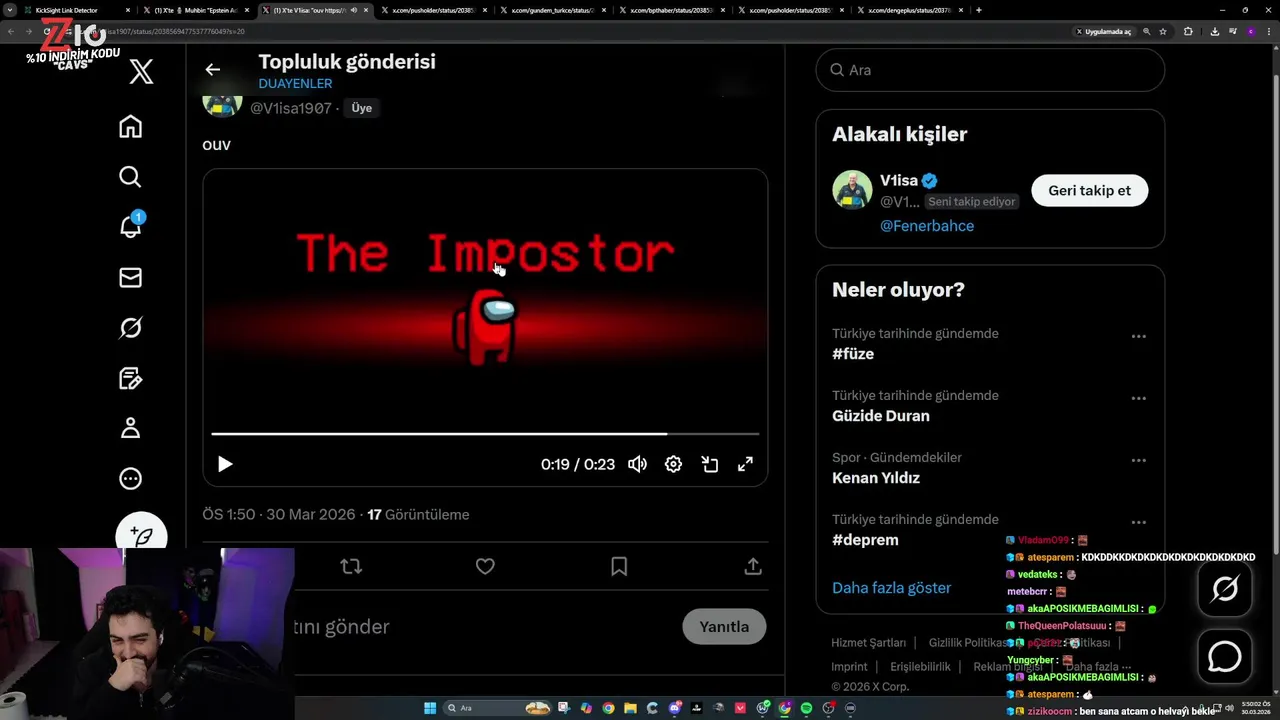Screen dimensions: 1280x720
Task: Open the @Fenerbahce link
Action: coord(927,226)
